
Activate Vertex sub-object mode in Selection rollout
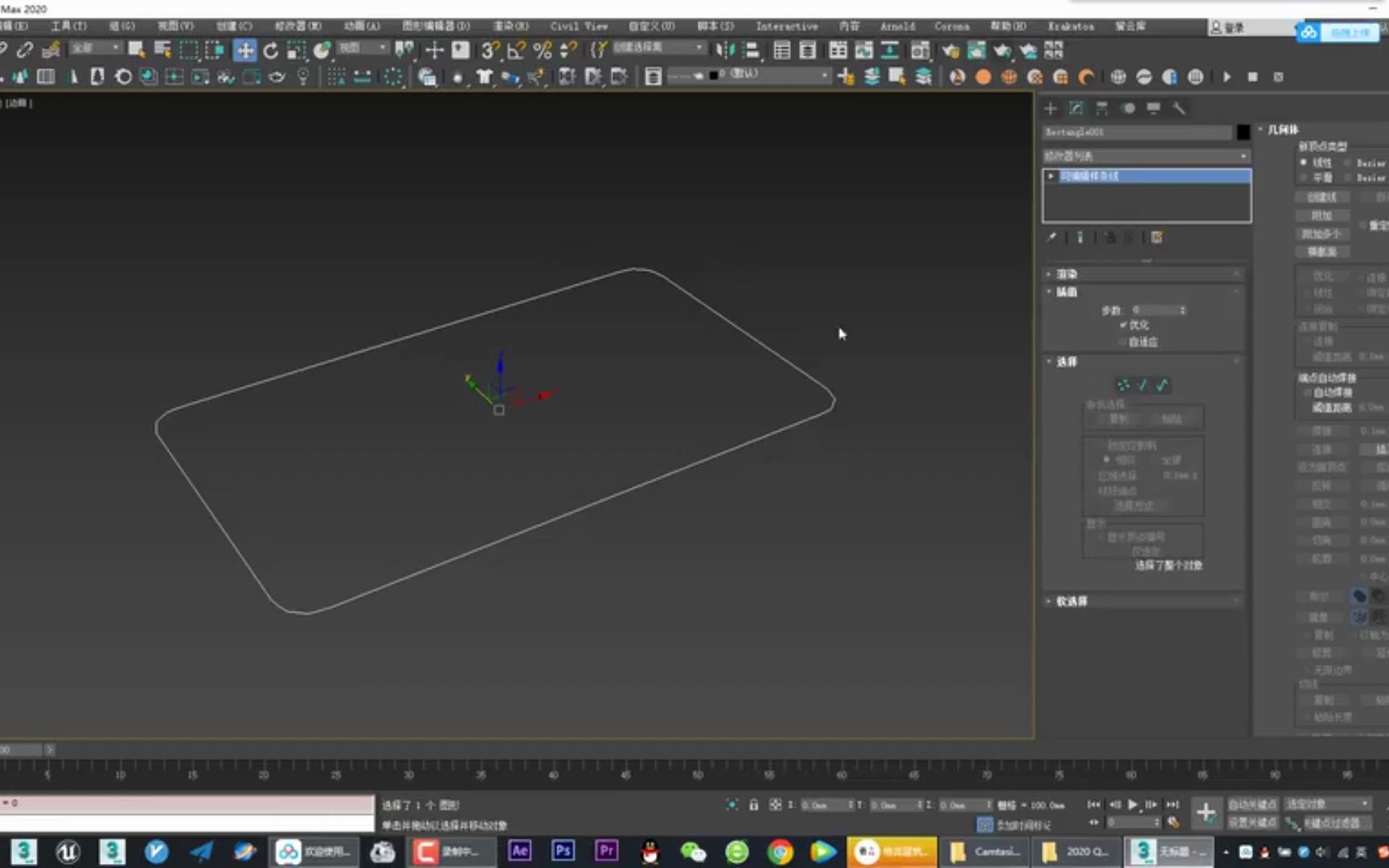pyautogui.click(x=1123, y=385)
